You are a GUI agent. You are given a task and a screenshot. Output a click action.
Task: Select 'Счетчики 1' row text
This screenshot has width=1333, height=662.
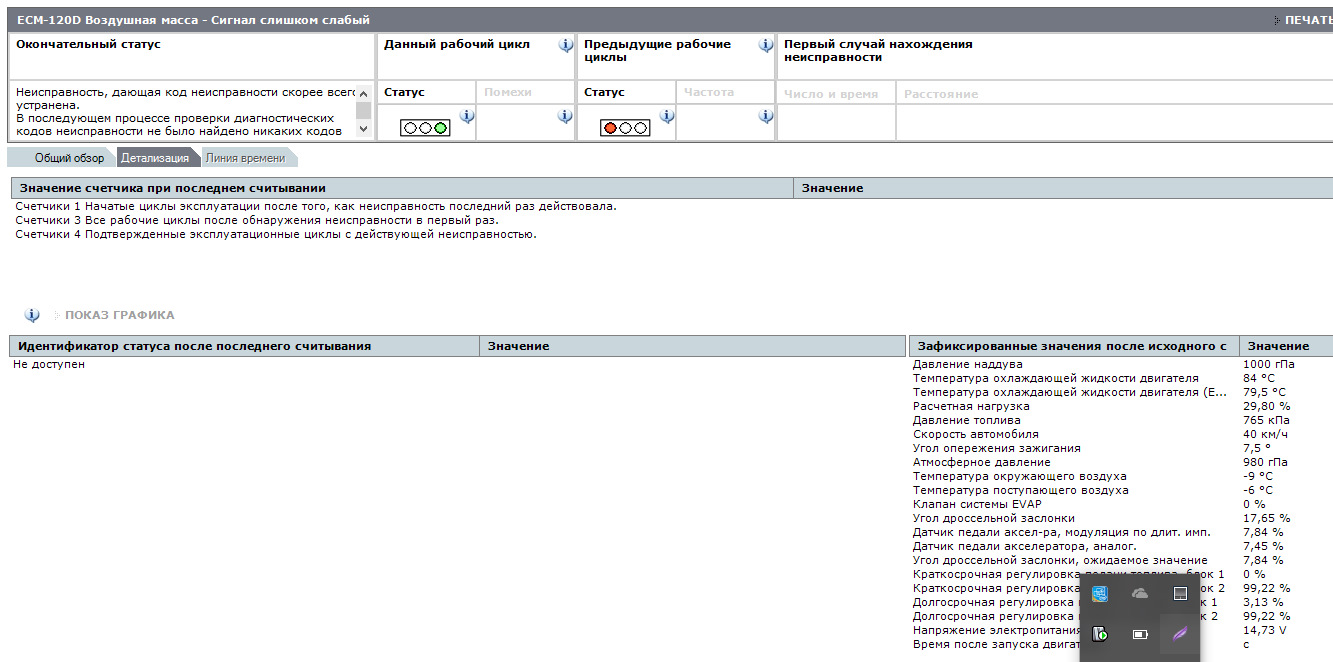click(316, 206)
